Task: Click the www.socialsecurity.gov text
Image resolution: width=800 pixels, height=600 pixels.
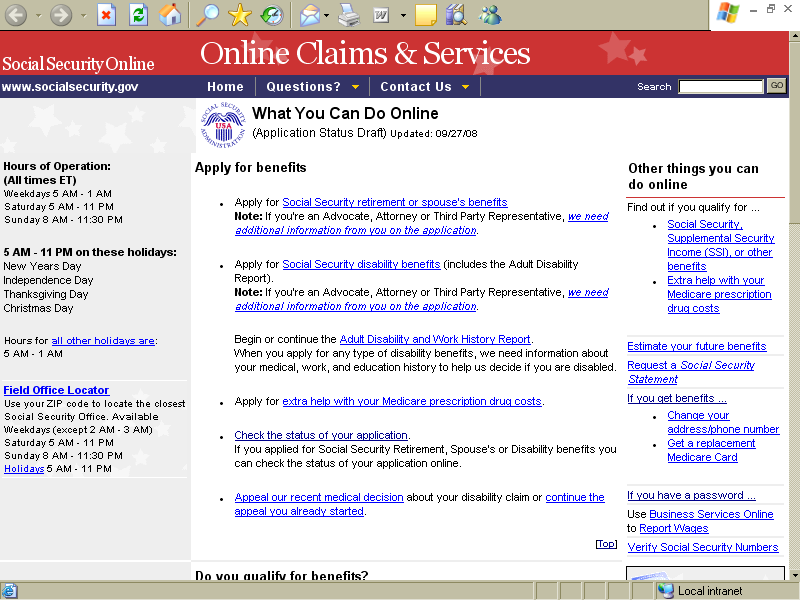Action: [x=70, y=87]
